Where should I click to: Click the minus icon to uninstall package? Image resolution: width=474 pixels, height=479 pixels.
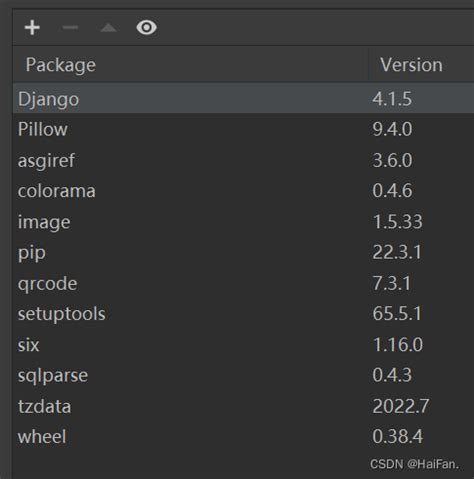pyautogui.click(x=70, y=27)
